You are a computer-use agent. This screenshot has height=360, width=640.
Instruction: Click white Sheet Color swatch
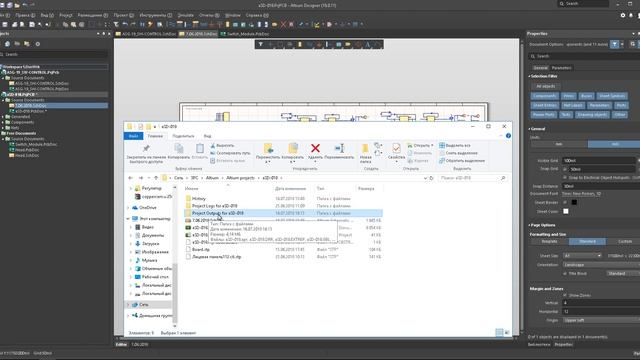tap(566, 211)
